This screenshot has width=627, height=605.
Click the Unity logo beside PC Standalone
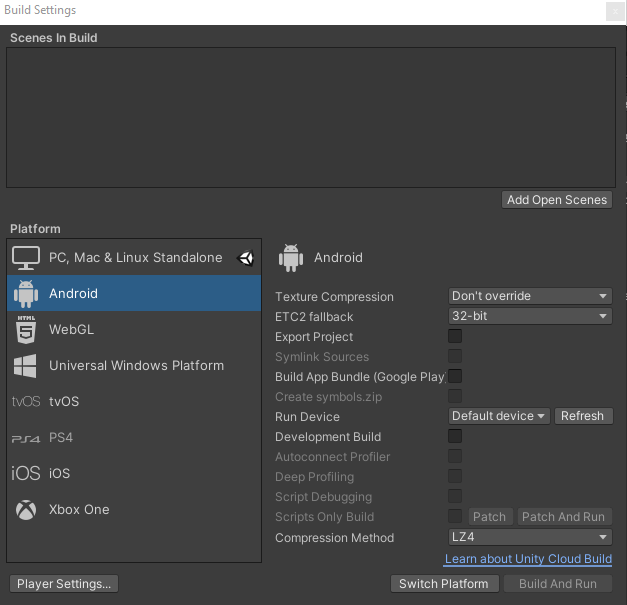tap(246, 258)
